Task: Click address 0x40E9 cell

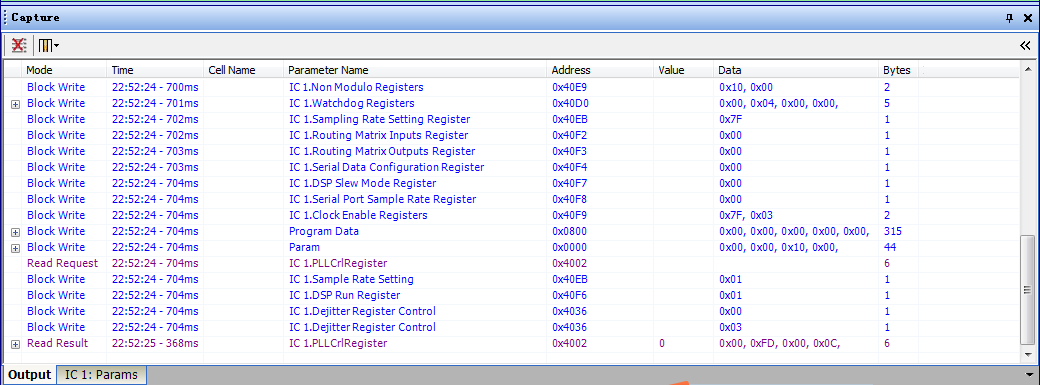Action: point(570,87)
